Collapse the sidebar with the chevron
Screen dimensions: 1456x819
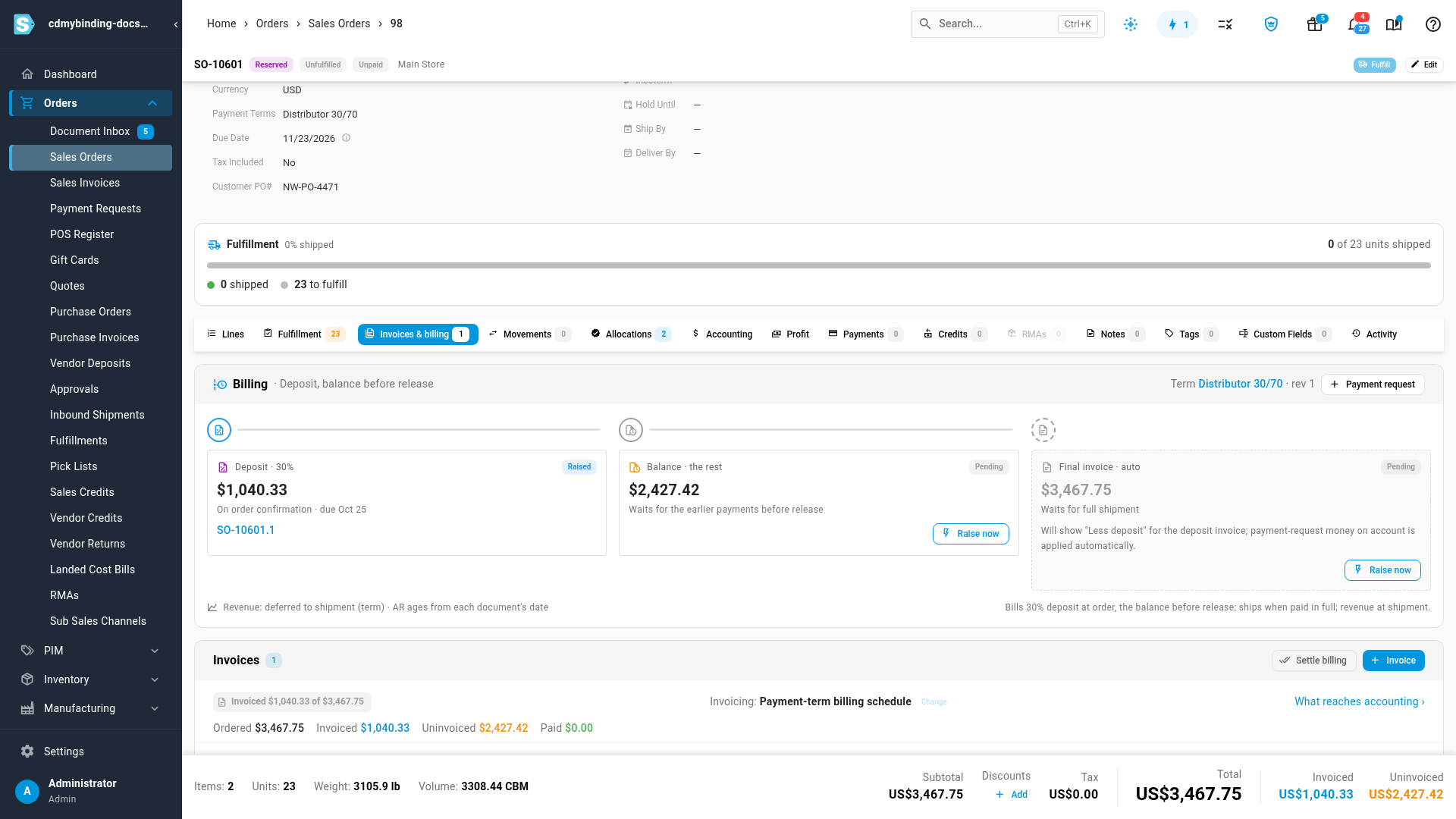[x=176, y=24]
